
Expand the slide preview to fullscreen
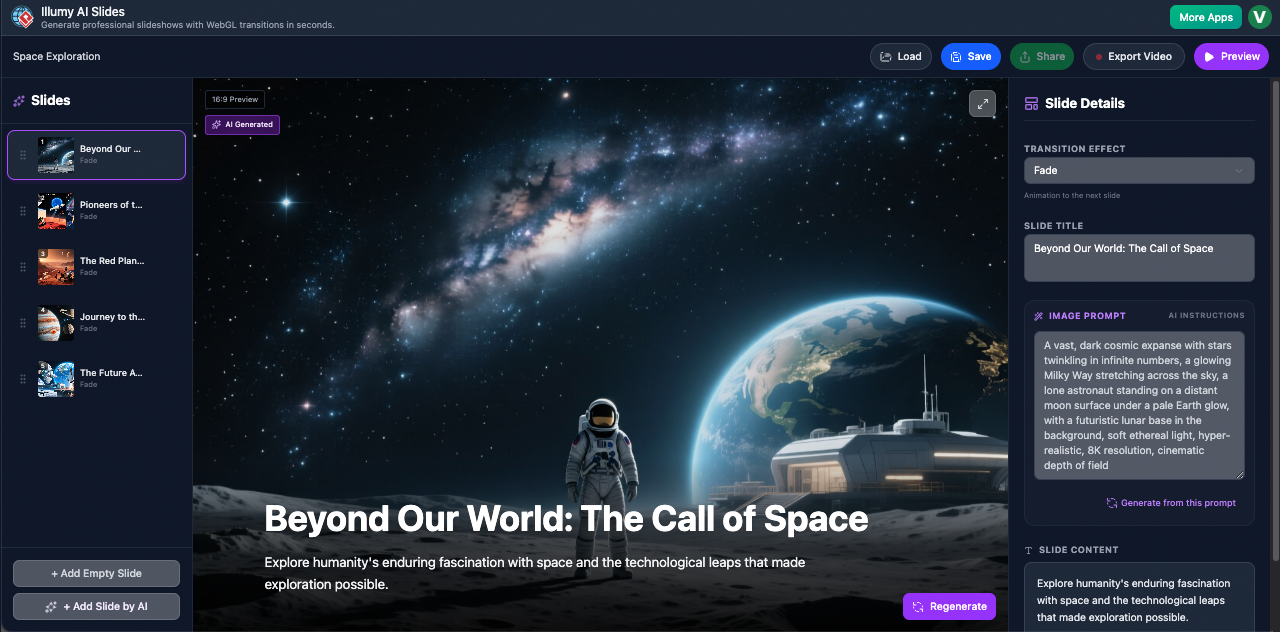982,103
